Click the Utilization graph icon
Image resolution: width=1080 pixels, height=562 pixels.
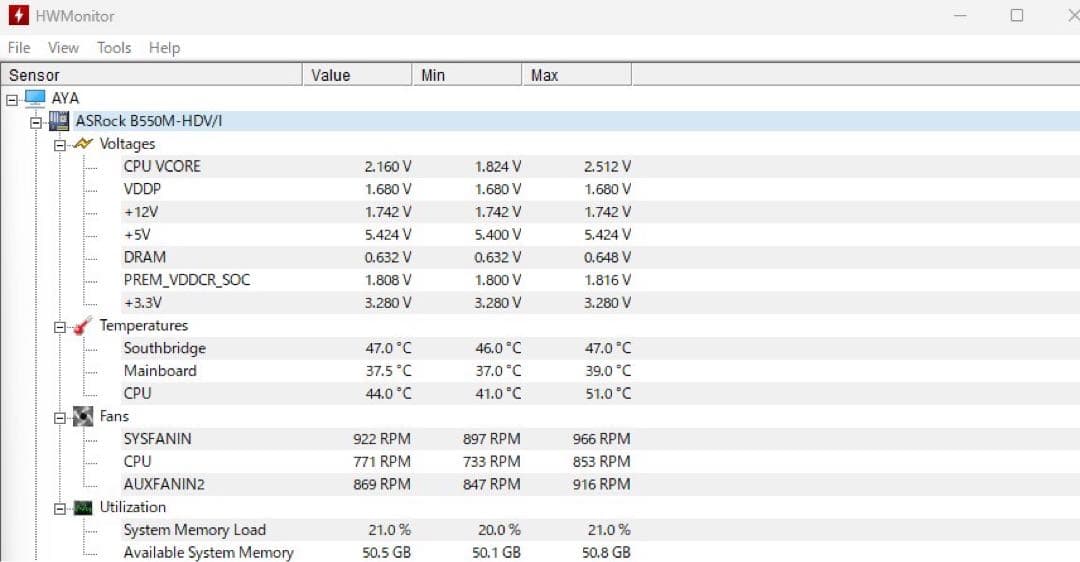pos(83,508)
